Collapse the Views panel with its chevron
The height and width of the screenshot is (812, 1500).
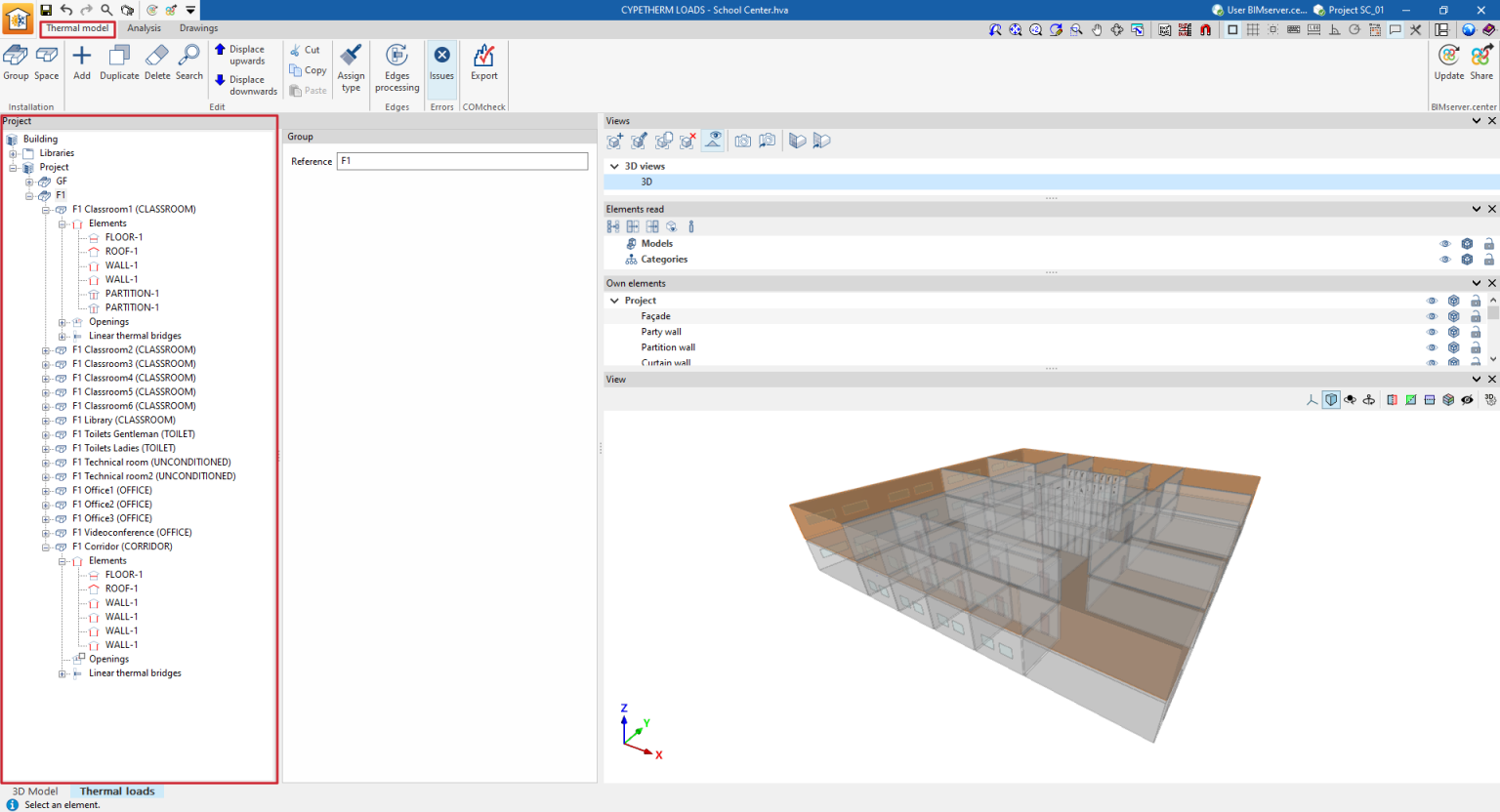(1476, 120)
